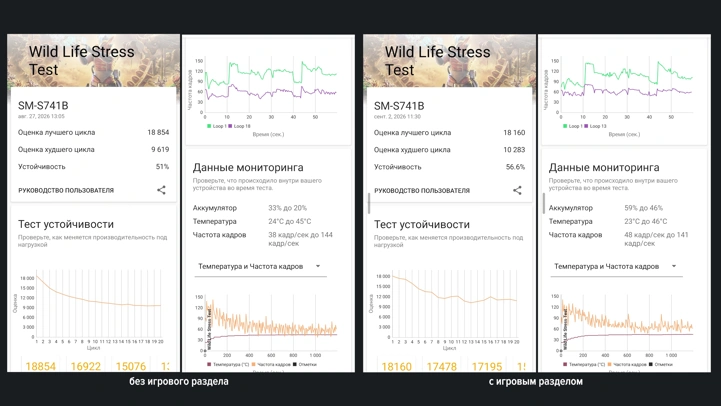Click the purple Loop 18 legend entry

coord(240,126)
